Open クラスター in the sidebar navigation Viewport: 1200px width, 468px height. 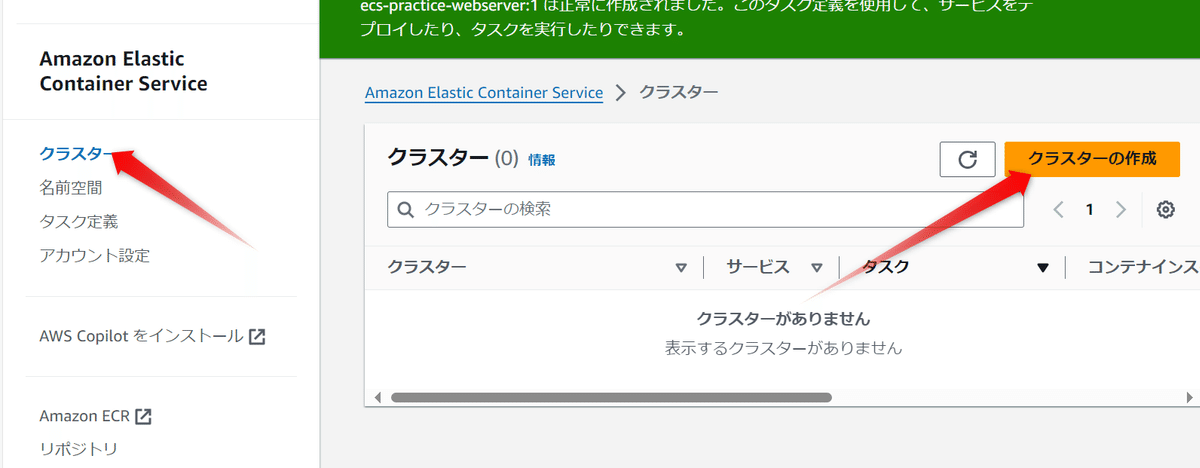click(x=71, y=153)
